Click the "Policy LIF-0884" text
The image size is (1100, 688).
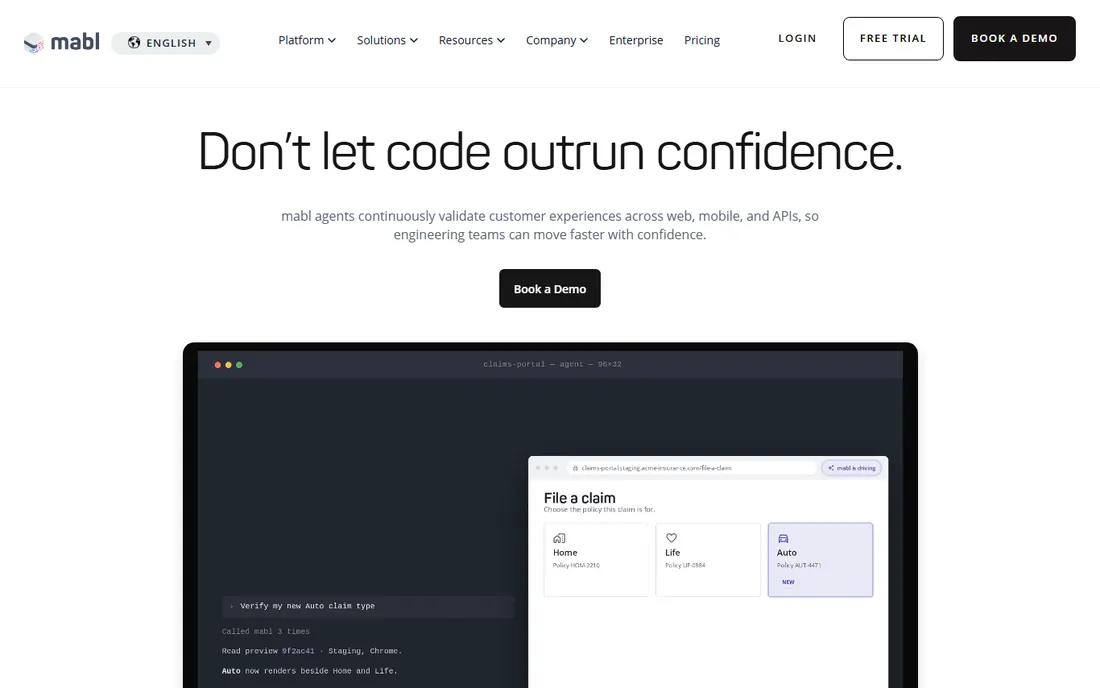(x=685, y=565)
